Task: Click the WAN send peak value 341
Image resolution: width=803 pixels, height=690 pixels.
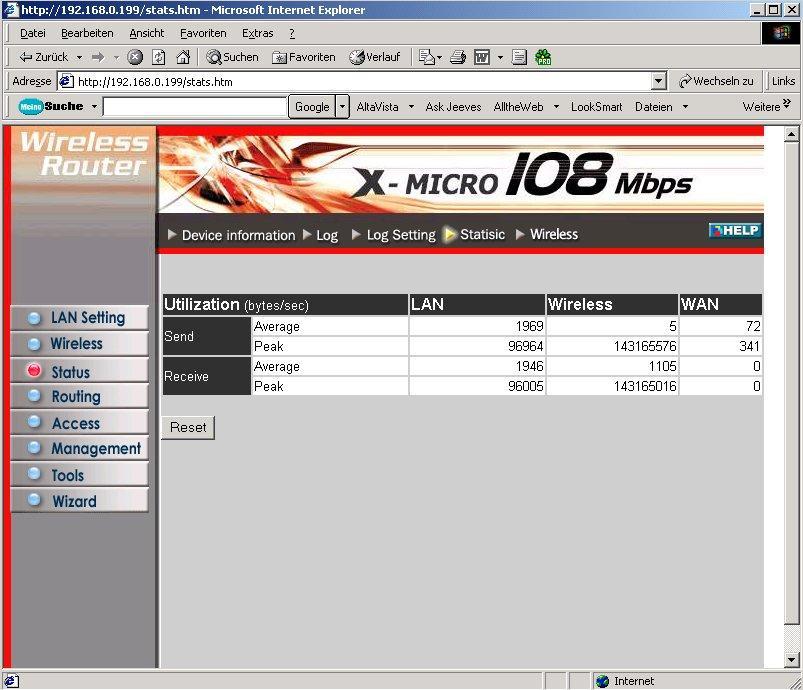Action: (749, 346)
